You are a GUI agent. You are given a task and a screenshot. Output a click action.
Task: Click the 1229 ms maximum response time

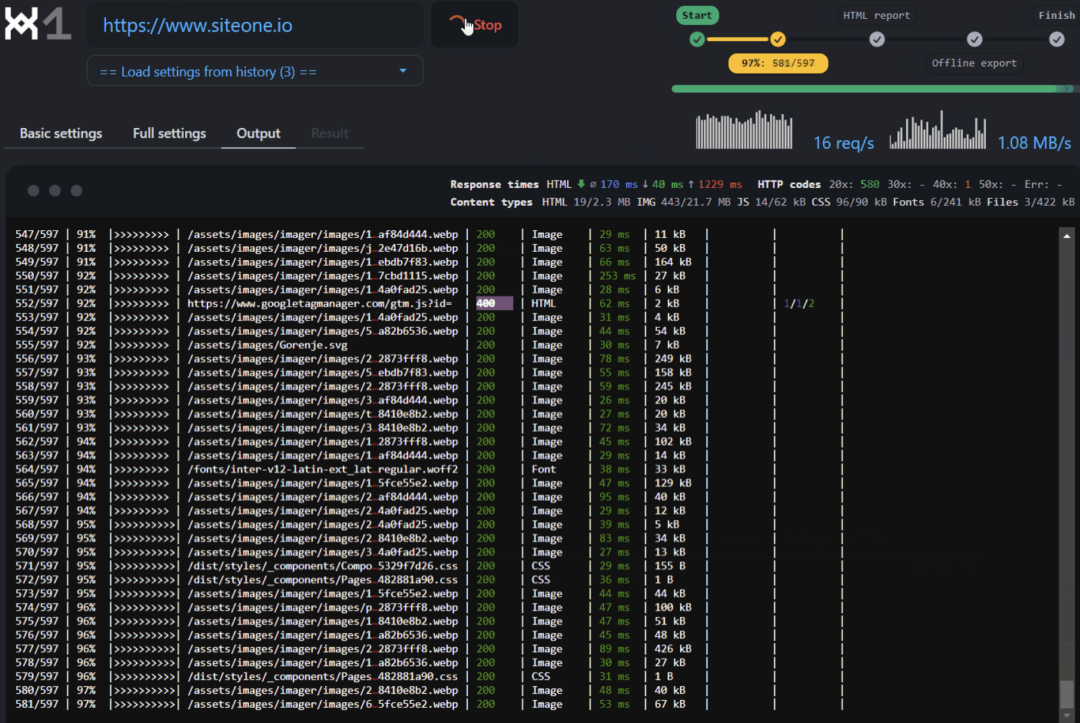[x=720, y=184]
